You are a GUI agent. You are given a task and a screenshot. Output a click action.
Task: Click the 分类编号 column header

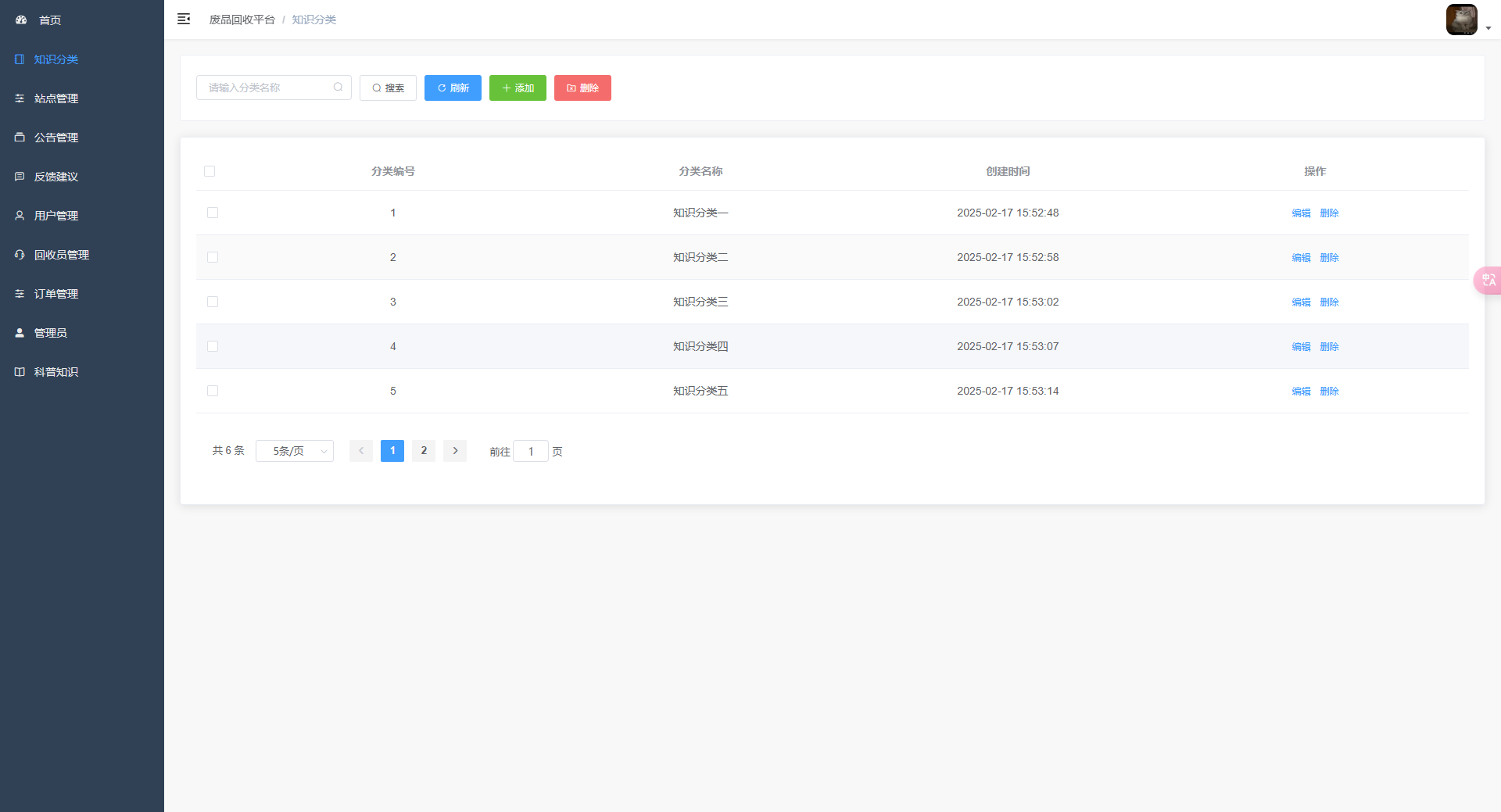point(393,171)
